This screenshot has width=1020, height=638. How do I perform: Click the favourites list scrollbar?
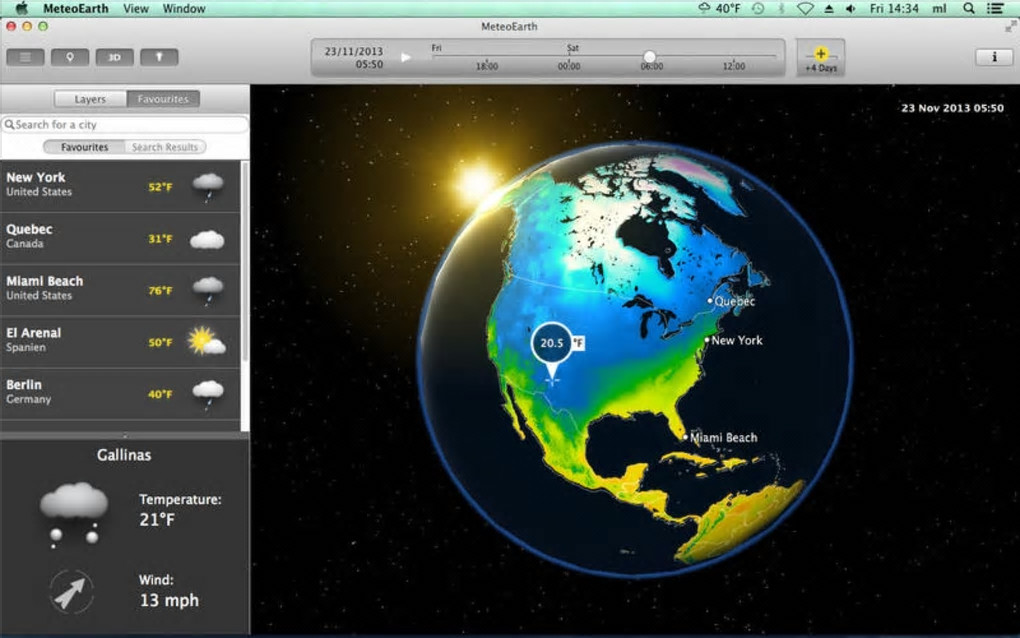pos(245,260)
